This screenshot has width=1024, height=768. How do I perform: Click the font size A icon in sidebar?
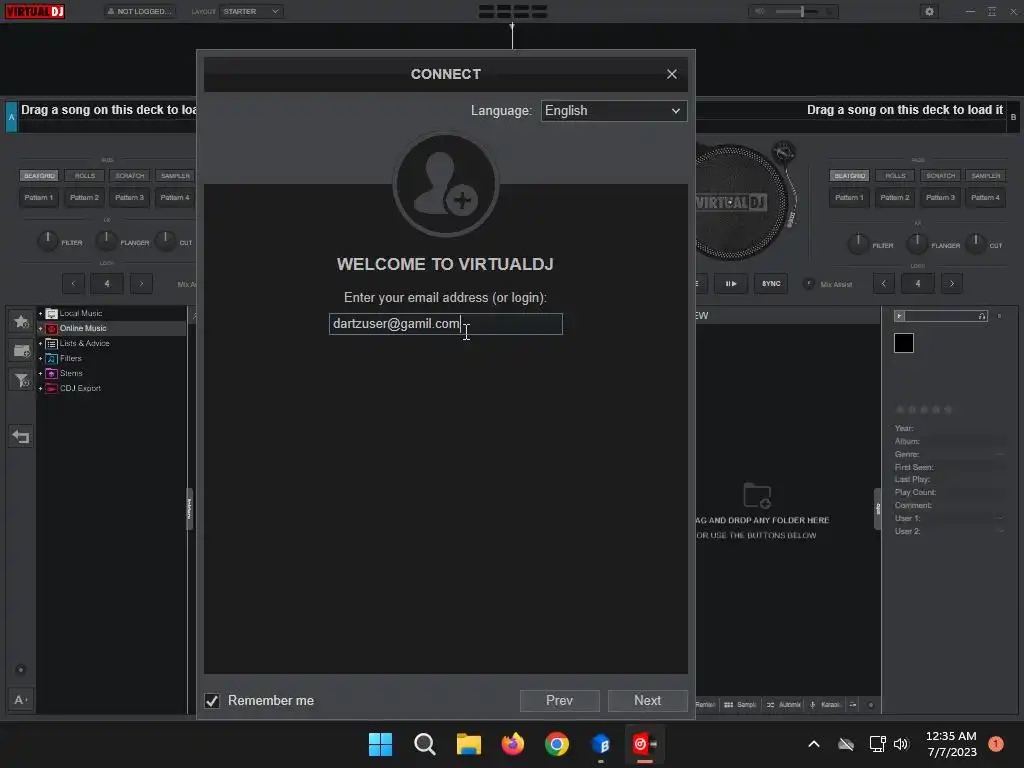[20, 700]
